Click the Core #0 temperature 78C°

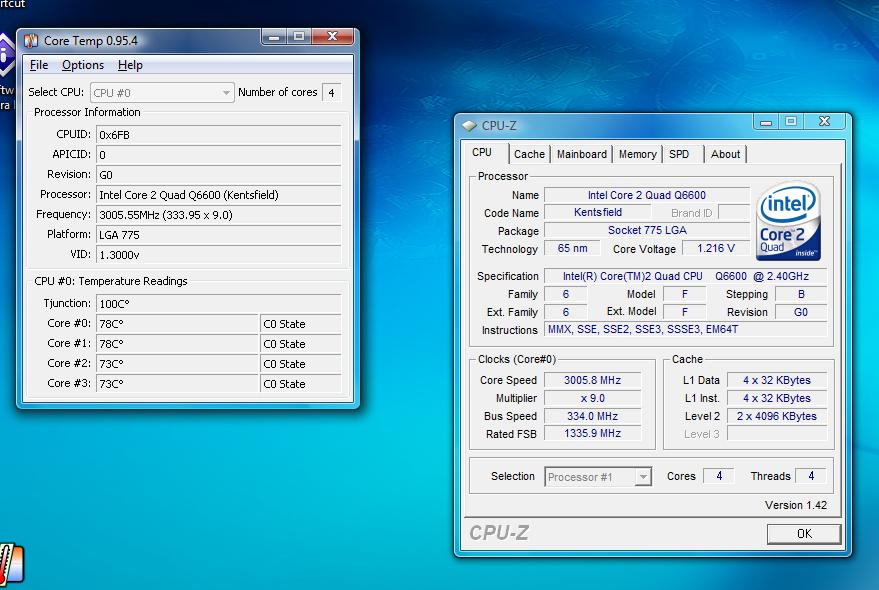[177, 324]
